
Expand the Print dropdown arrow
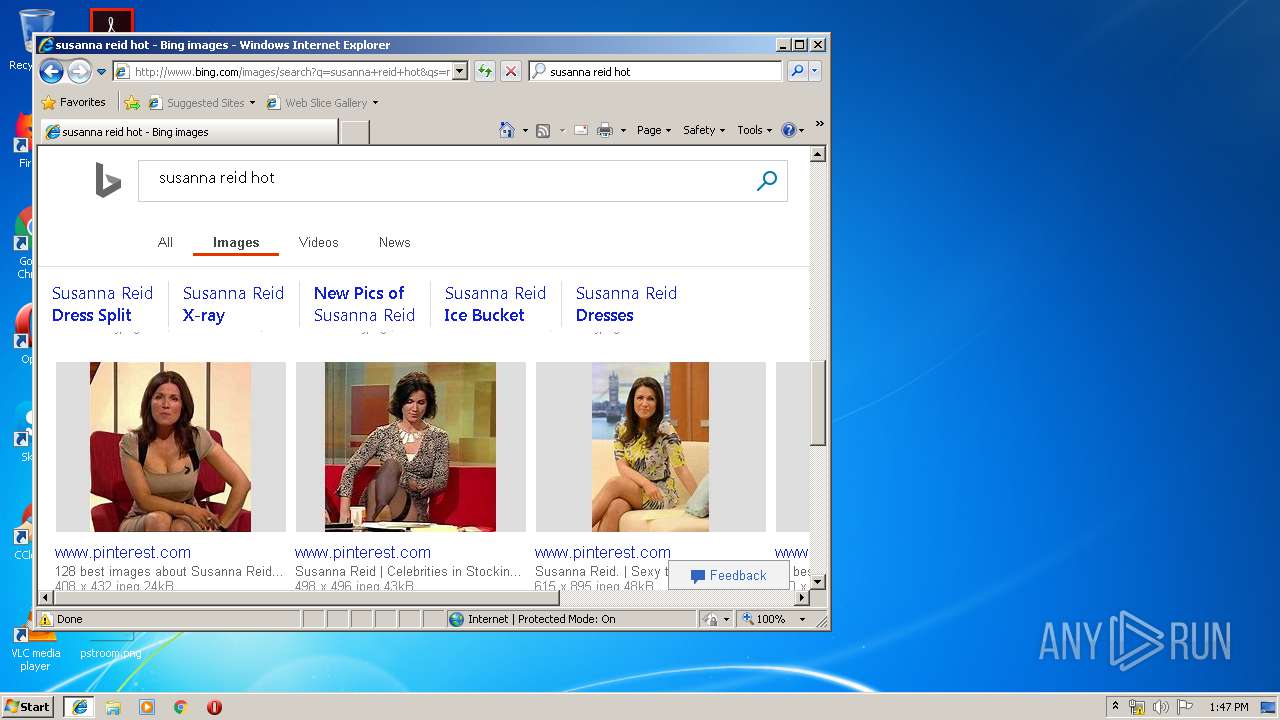pyautogui.click(x=623, y=130)
